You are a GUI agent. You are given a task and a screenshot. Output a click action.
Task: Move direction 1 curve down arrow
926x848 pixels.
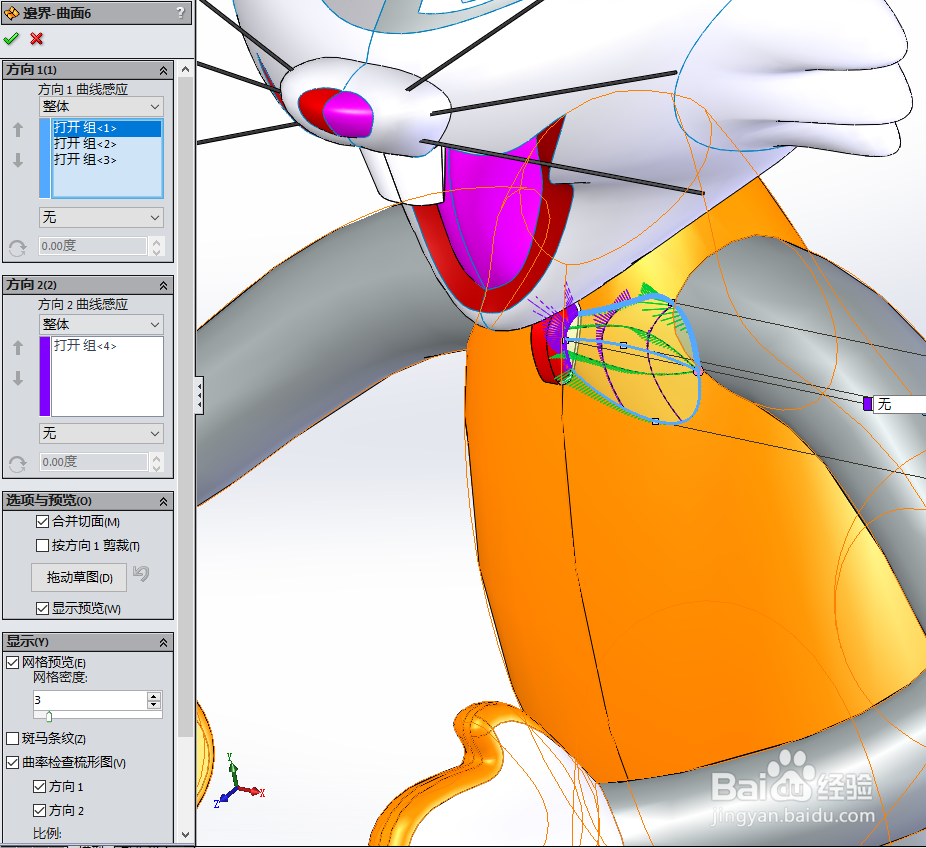coord(18,160)
